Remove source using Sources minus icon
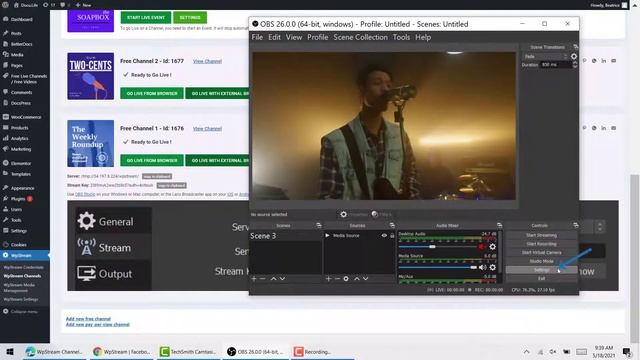 coord(337,279)
